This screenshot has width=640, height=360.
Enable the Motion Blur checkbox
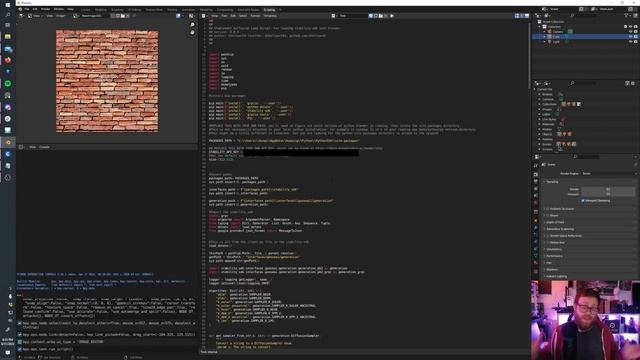click(548, 242)
